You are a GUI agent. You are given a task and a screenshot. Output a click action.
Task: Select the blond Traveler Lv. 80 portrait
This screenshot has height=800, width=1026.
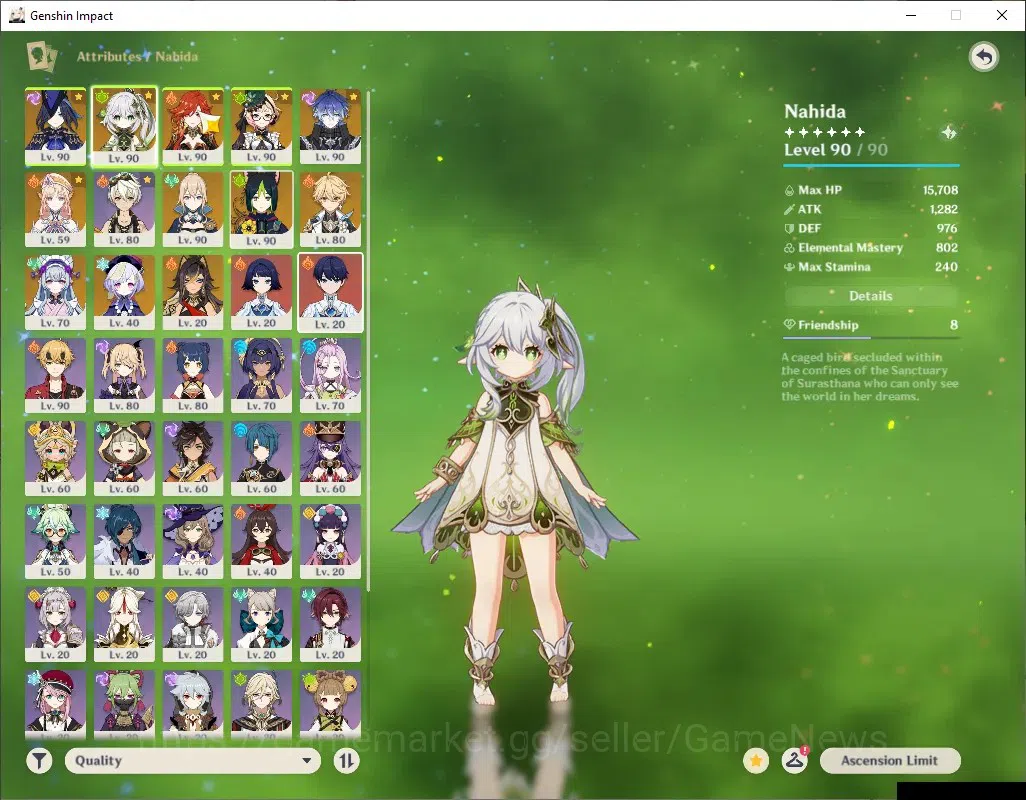[330, 209]
